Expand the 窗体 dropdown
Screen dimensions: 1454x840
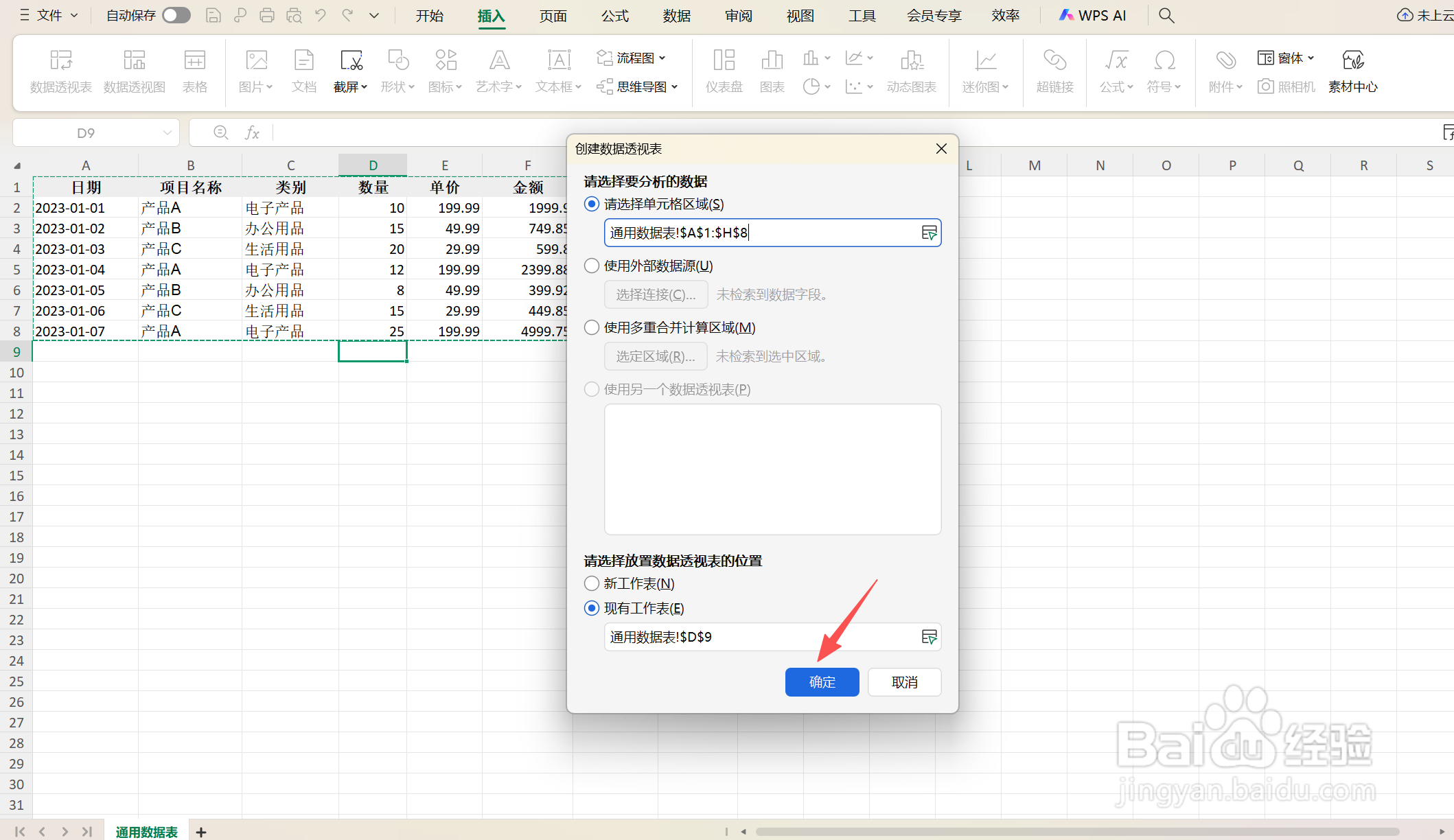tap(1312, 58)
